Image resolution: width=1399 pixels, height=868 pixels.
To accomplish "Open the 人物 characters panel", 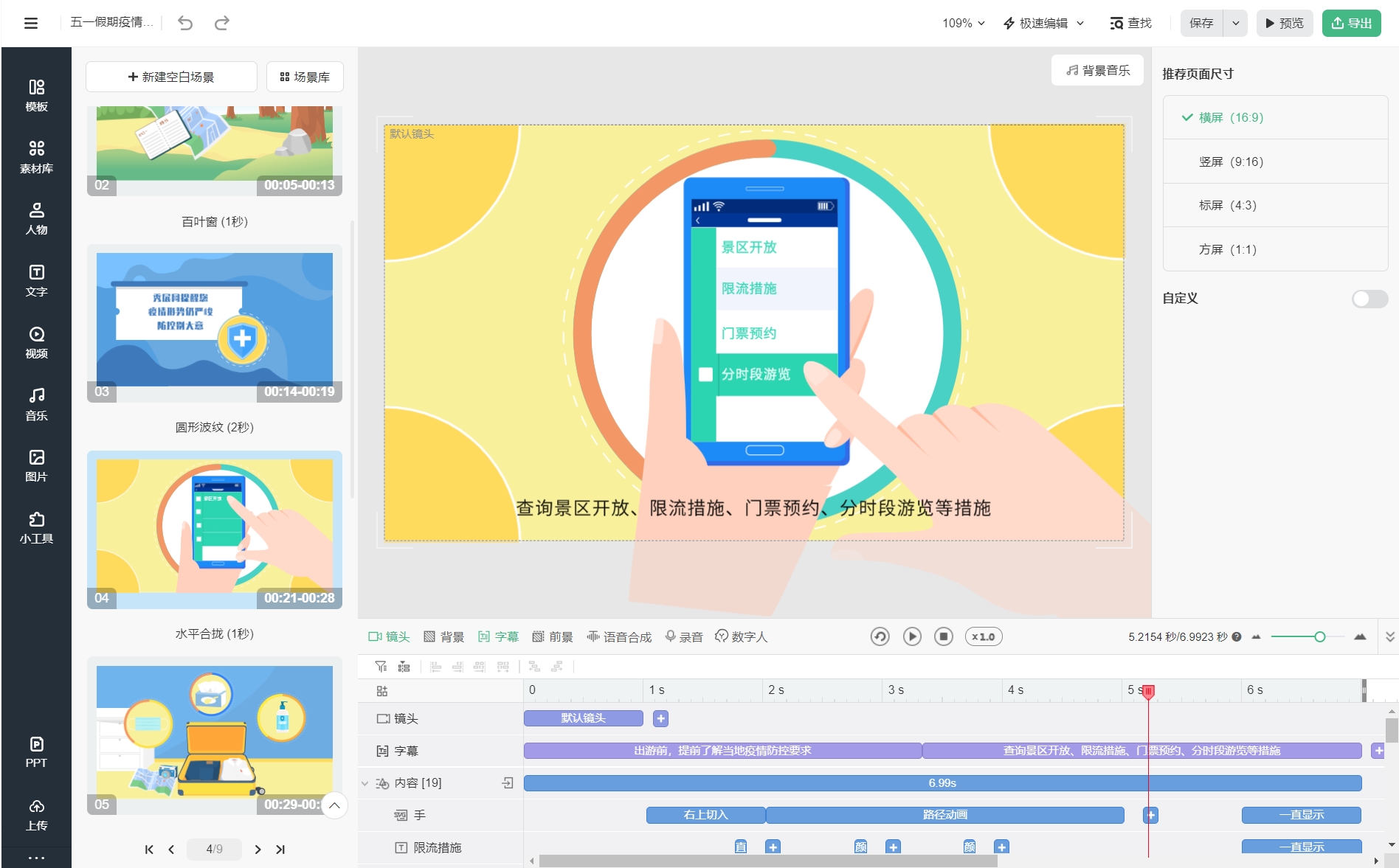I will click(x=36, y=219).
